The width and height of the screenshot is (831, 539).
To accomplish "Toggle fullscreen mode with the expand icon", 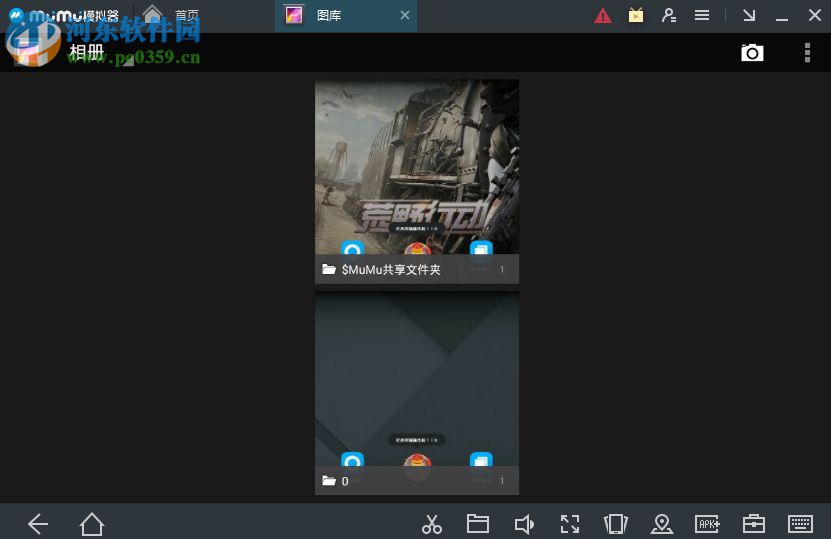I will coord(570,524).
